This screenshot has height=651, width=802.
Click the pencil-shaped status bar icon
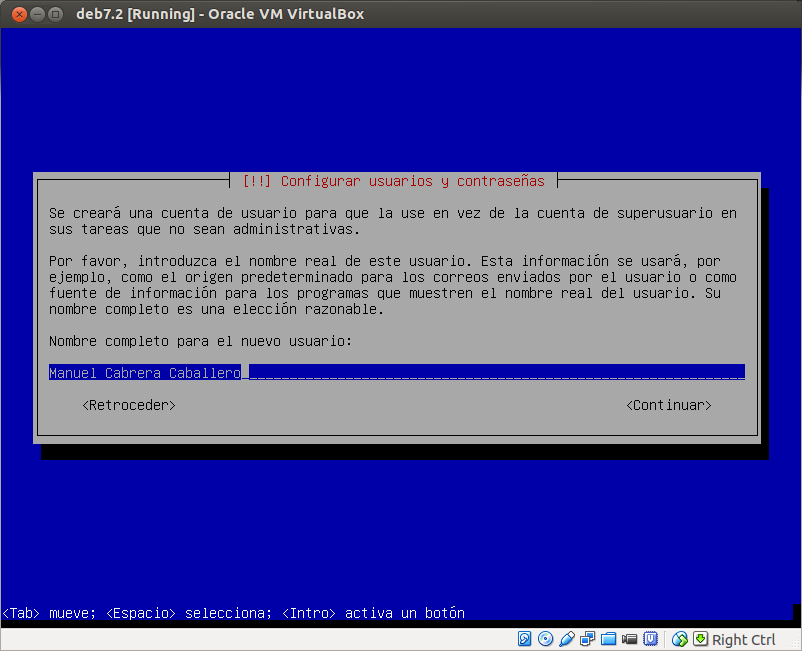tap(566, 638)
